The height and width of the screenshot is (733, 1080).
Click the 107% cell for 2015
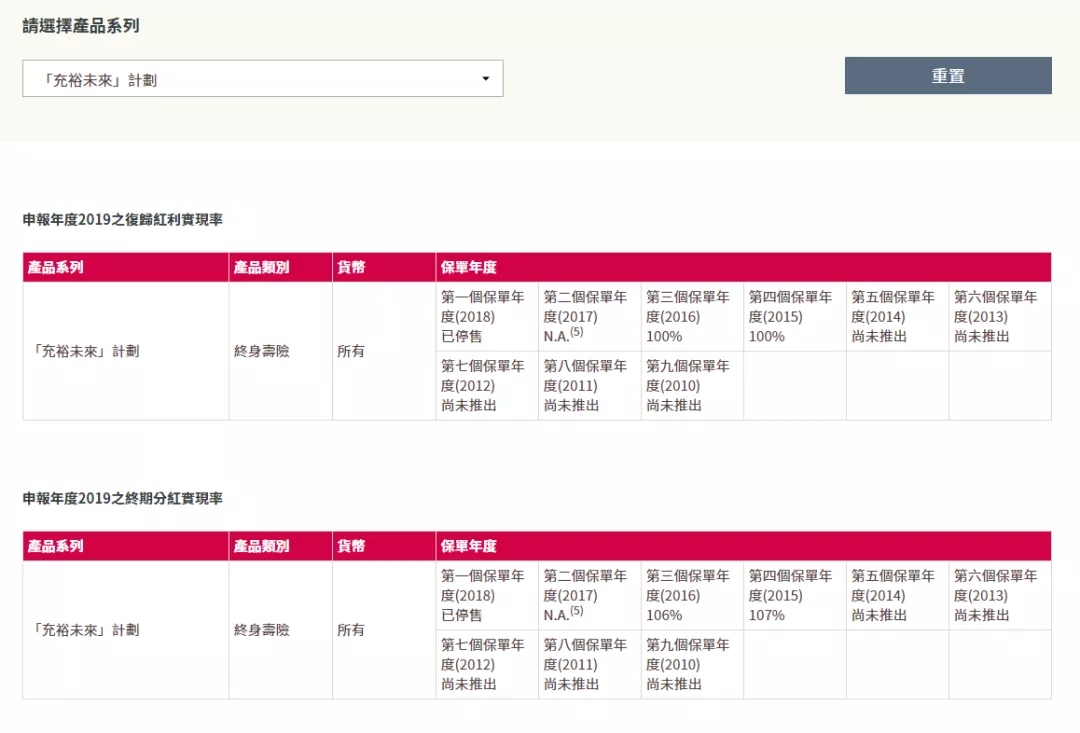click(x=795, y=596)
